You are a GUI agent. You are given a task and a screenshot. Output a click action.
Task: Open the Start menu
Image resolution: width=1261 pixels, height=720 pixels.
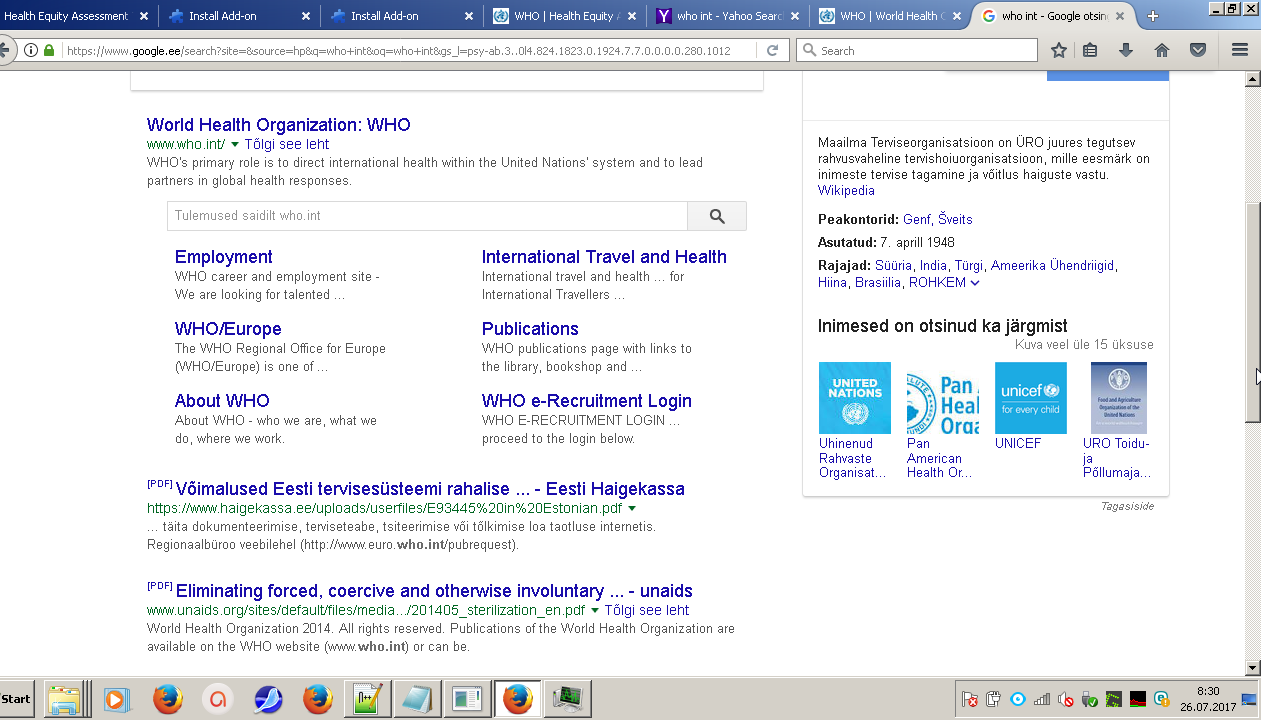click(16, 699)
